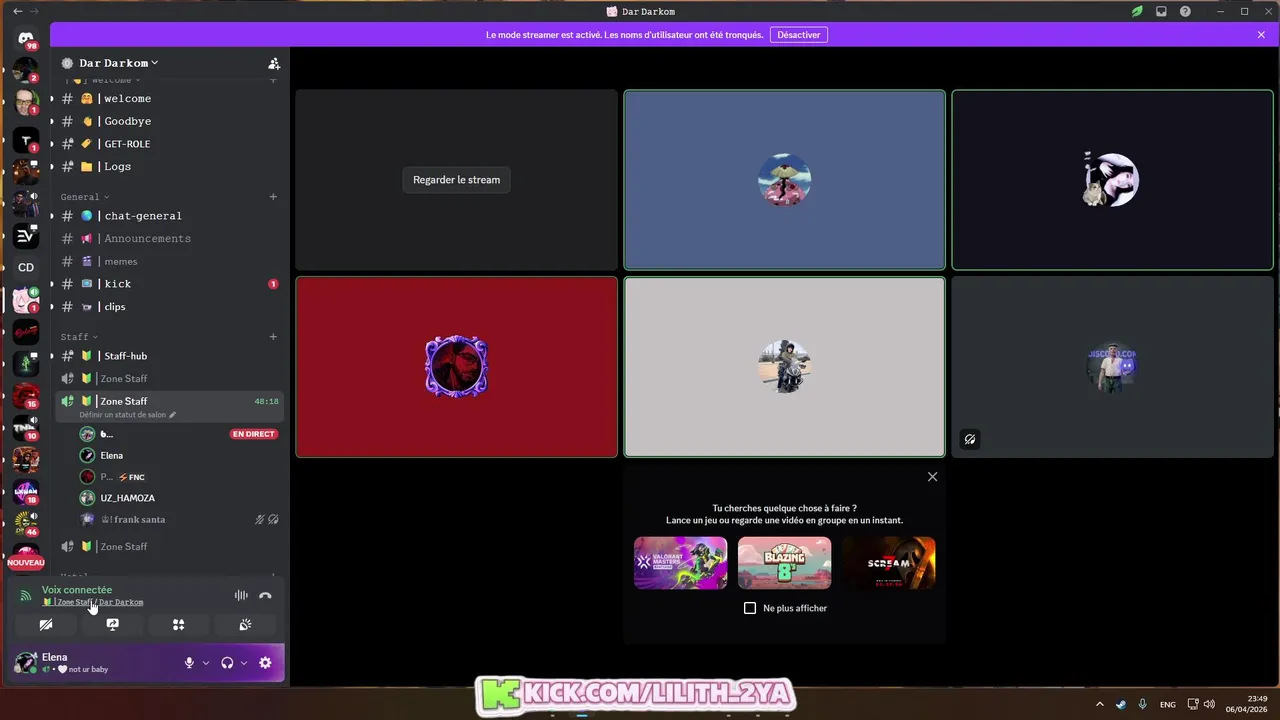Collapse the General channel category
1280x720 pixels.
tap(84, 197)
